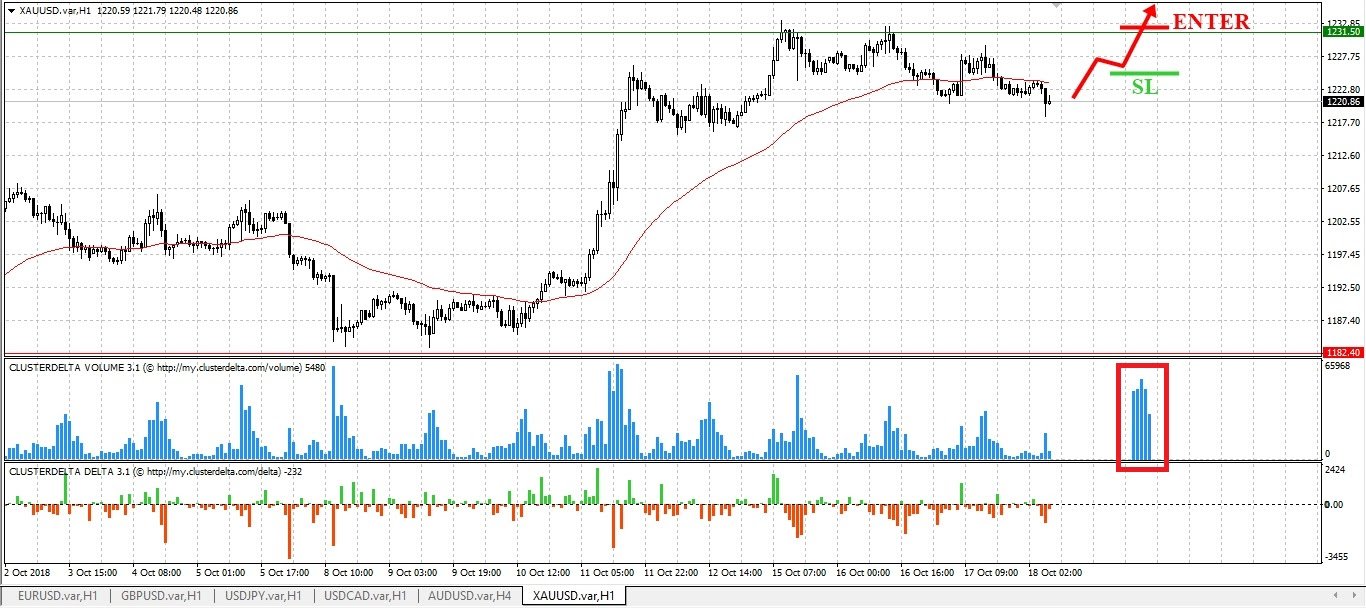
Task: Select the USDJPY.var,H1 chart tab
Action: click(262, 596)
